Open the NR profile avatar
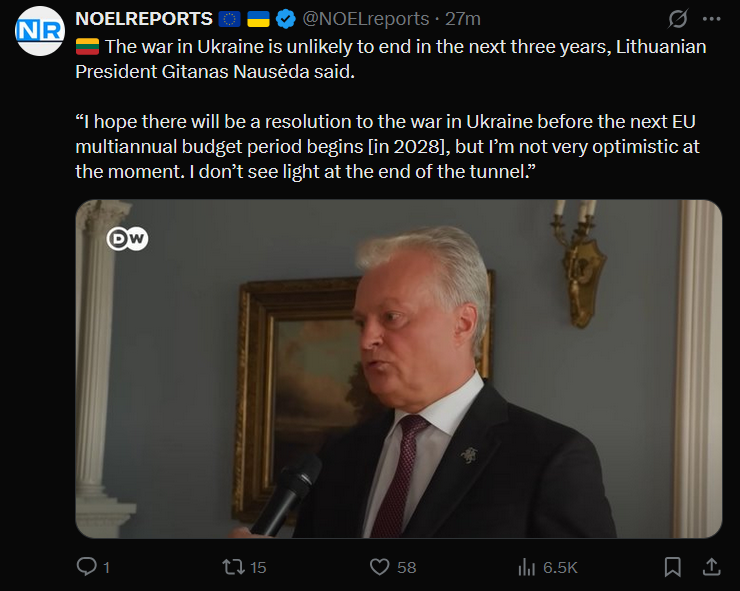 coord(39,31)
